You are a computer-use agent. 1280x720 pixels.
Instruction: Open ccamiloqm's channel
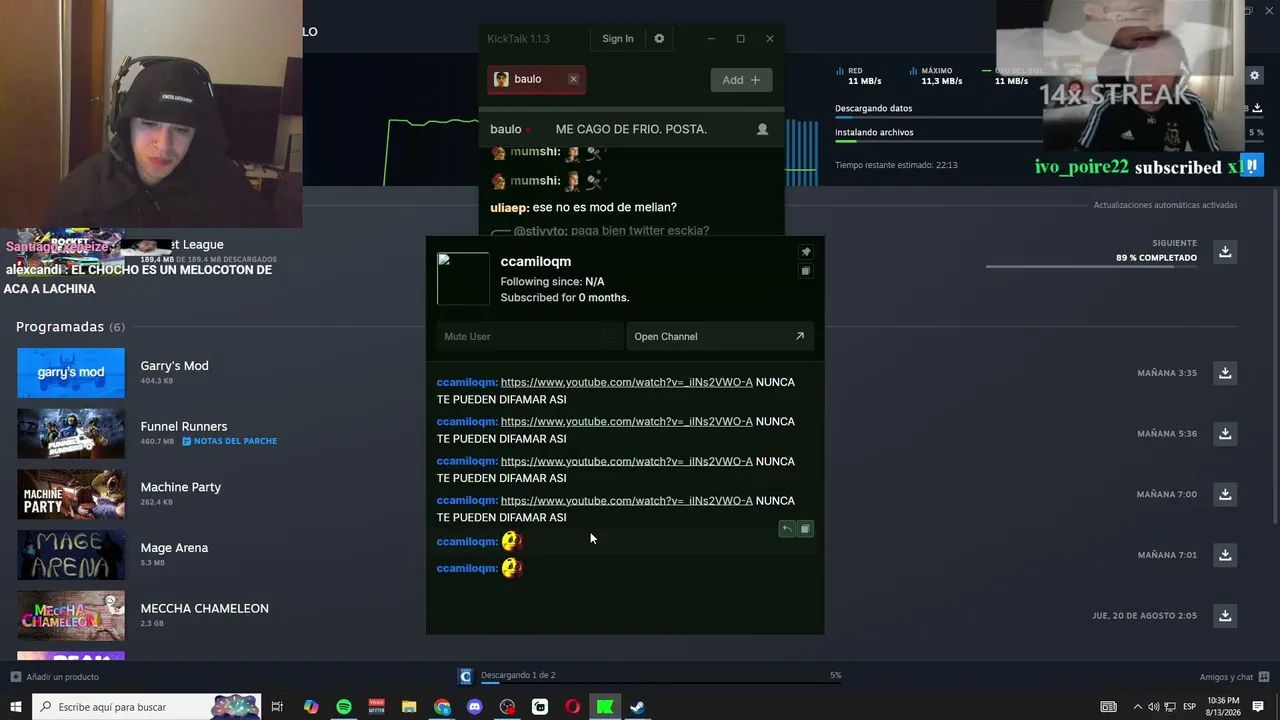tap(719, 337)
